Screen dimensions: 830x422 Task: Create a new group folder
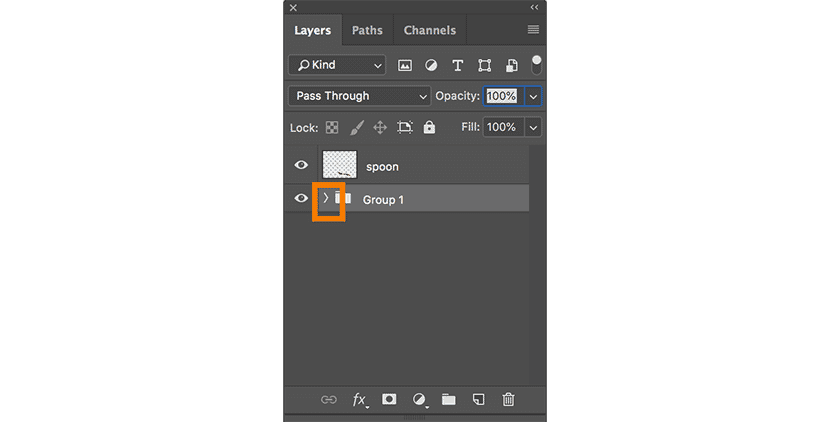tap(449, 399)
